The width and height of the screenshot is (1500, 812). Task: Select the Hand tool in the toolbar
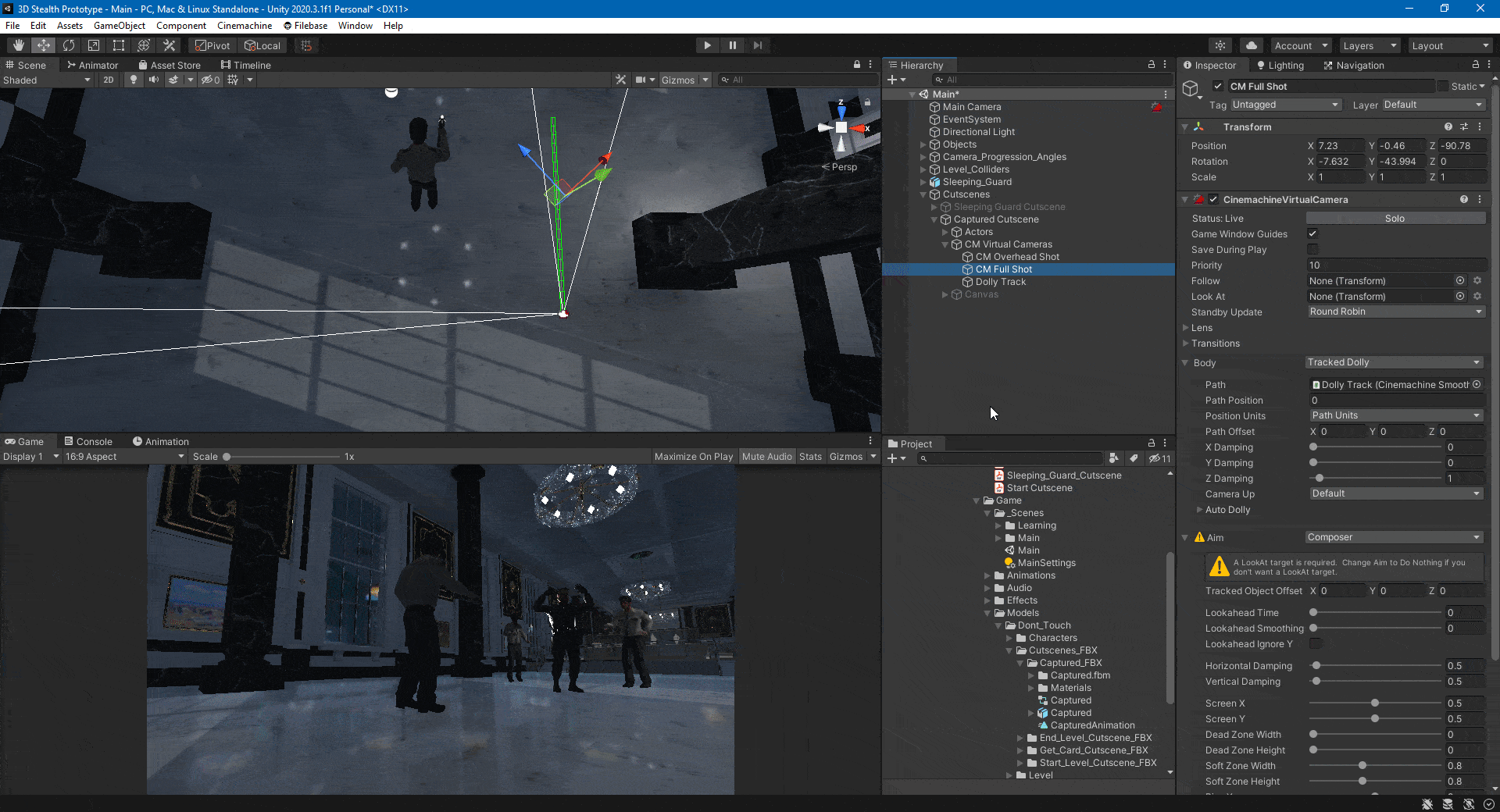17,45
